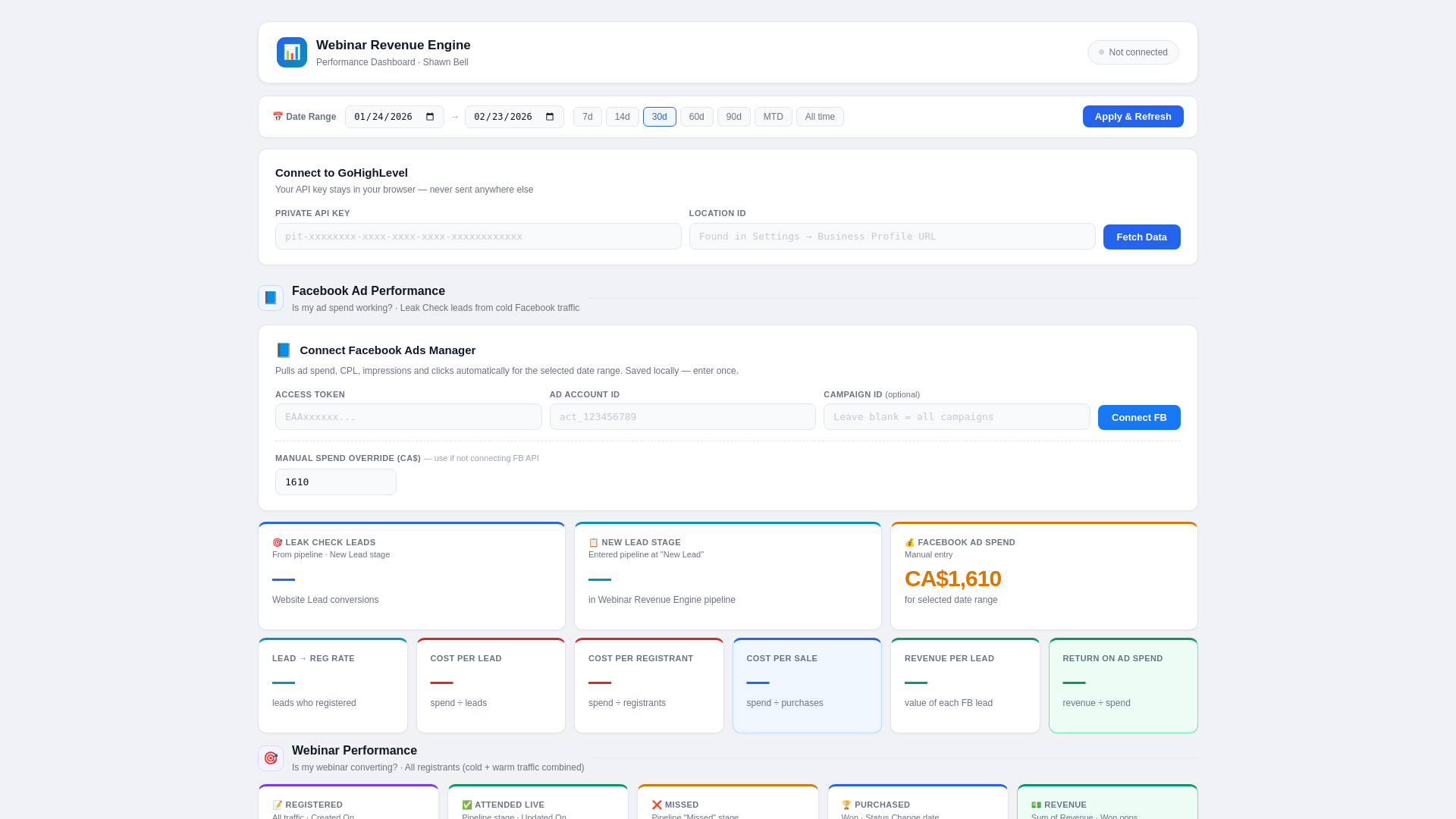Click the Connect FB button
The height and width of the screenshot is (819, 1456).
click(x=1139, y=418)
